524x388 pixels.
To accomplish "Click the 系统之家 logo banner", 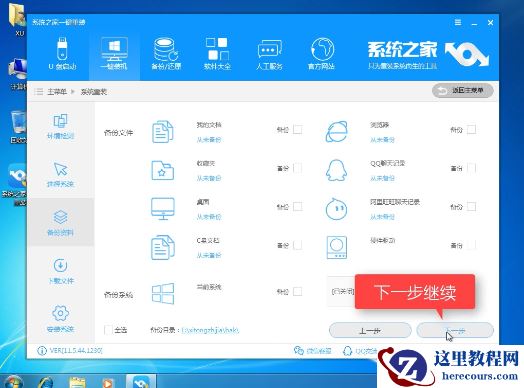I will pyautogui.click(x=428, y=54).
